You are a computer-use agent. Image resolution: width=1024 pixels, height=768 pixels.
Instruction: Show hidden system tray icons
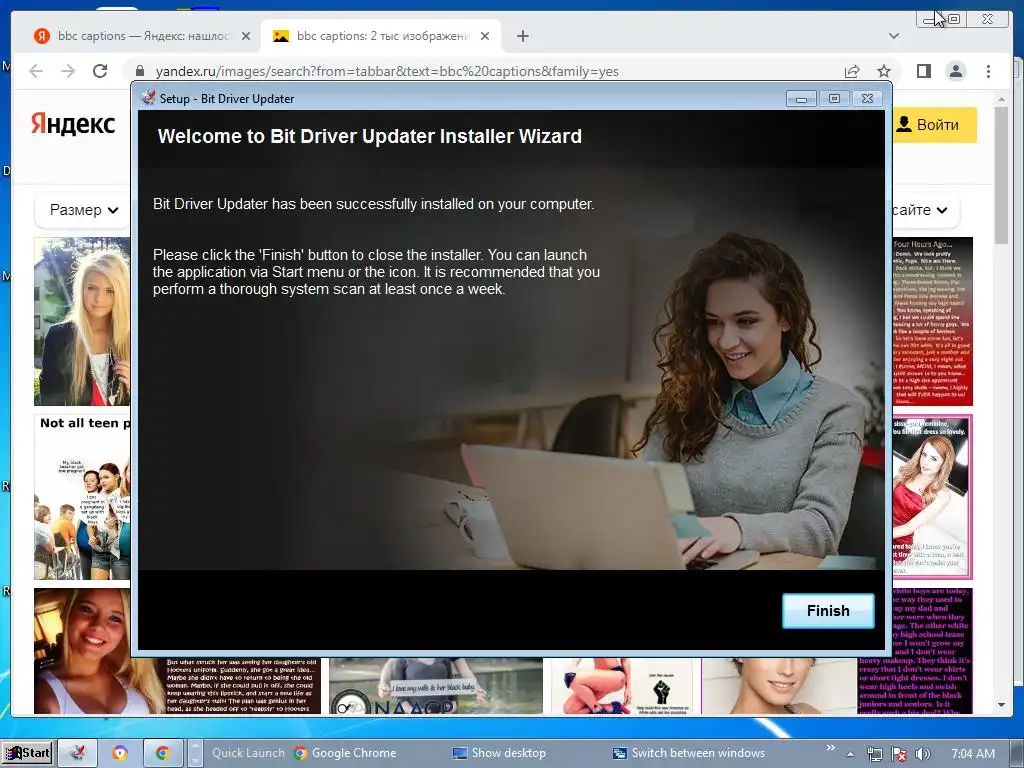[x=850, y=754]
